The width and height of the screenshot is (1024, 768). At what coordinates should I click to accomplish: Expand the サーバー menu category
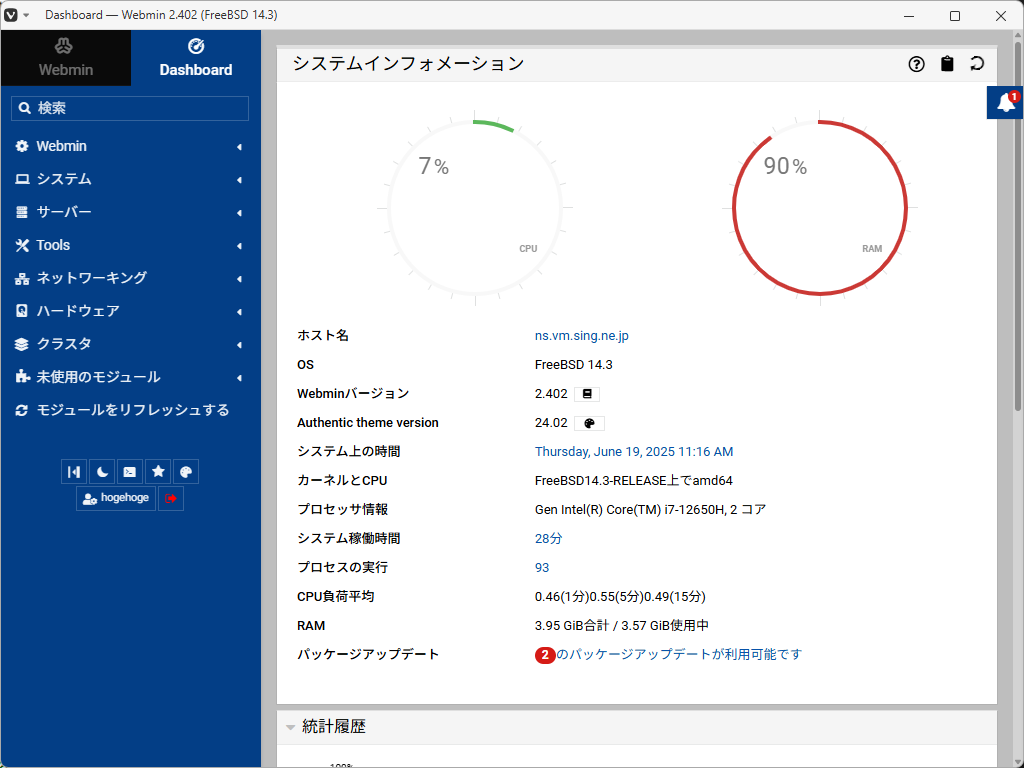(130, 212)
